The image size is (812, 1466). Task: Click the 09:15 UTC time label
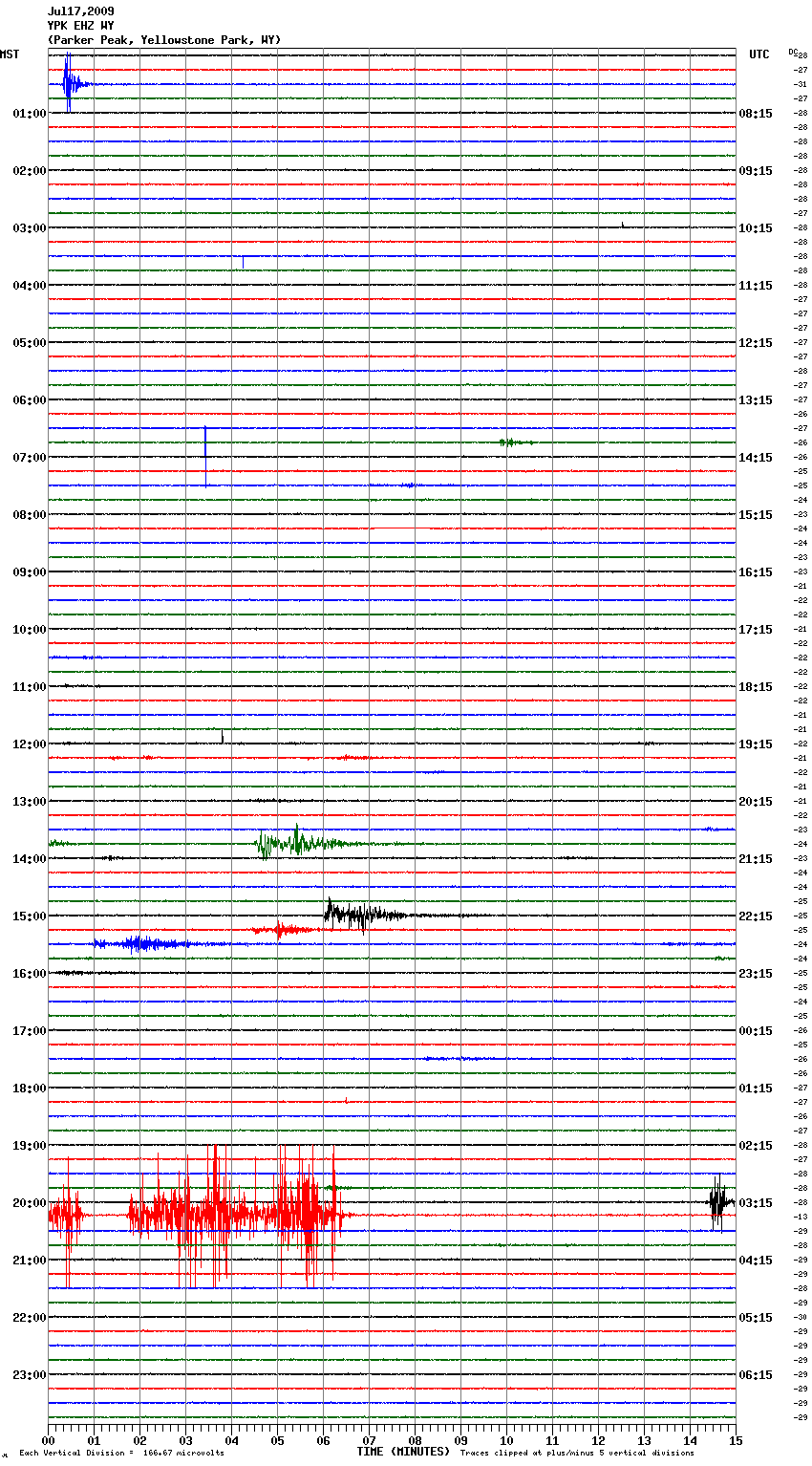pos(756,171)
